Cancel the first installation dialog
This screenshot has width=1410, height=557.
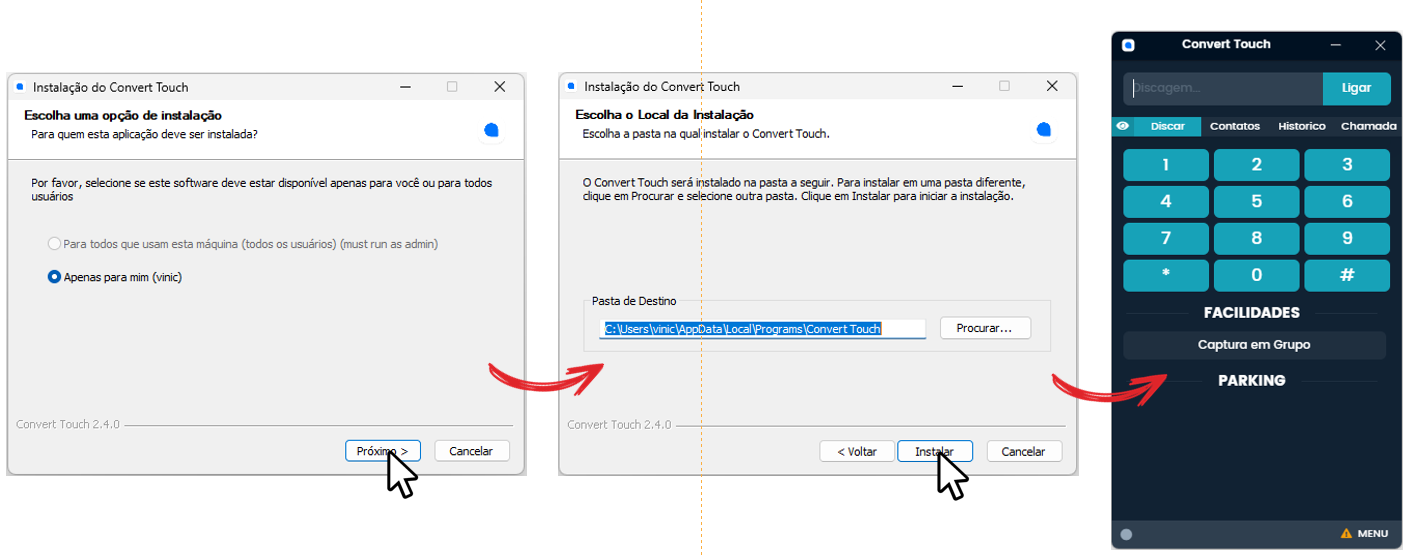click(471, 451)
